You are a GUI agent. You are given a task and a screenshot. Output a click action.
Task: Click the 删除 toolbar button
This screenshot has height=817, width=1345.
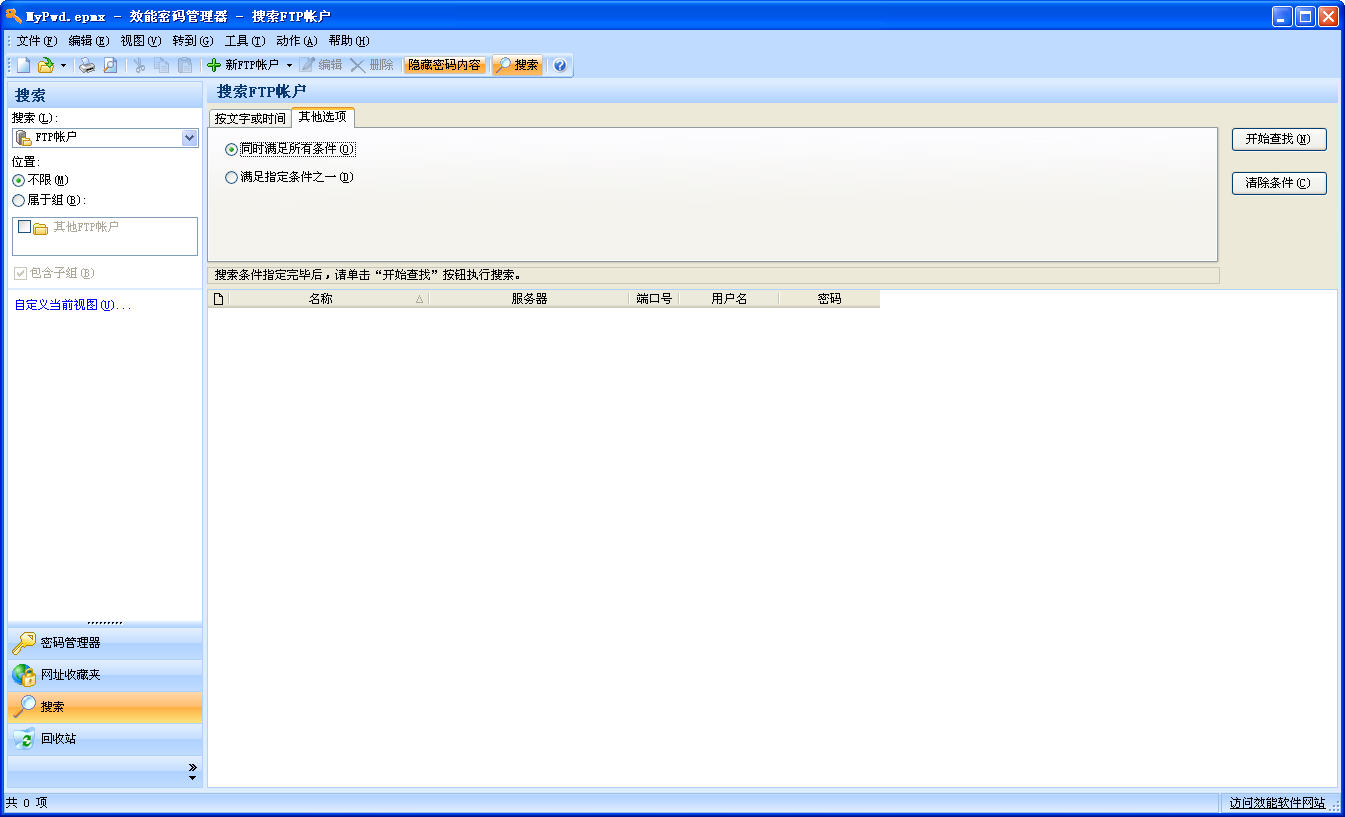(x=372, y=65)
